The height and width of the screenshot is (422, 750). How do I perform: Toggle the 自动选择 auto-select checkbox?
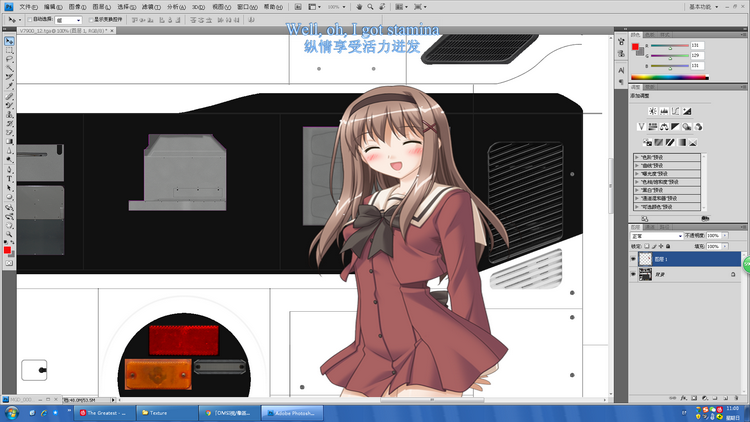pos(30,20)
